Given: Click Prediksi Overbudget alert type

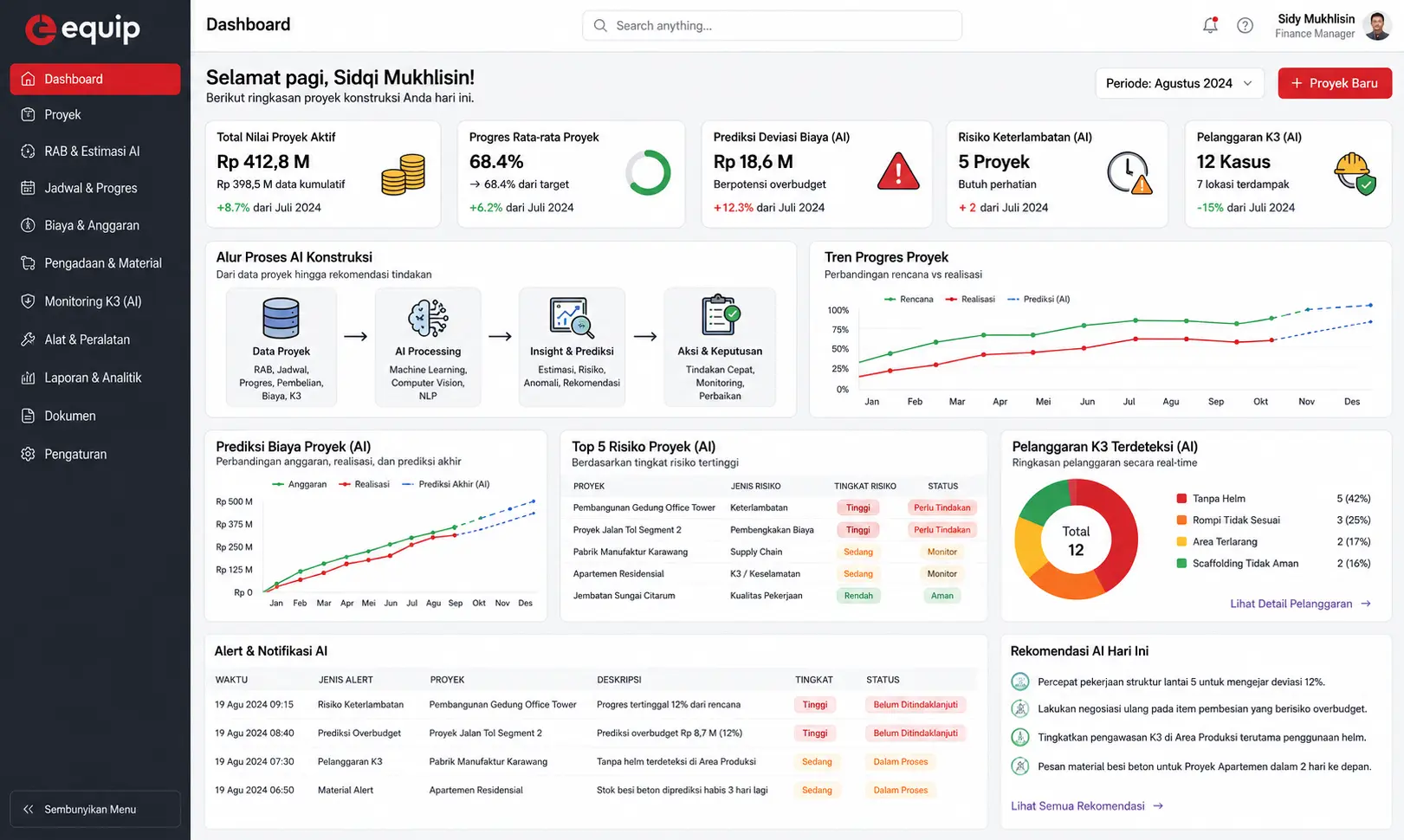Looking at the screenshot, I should pos(359,733).
